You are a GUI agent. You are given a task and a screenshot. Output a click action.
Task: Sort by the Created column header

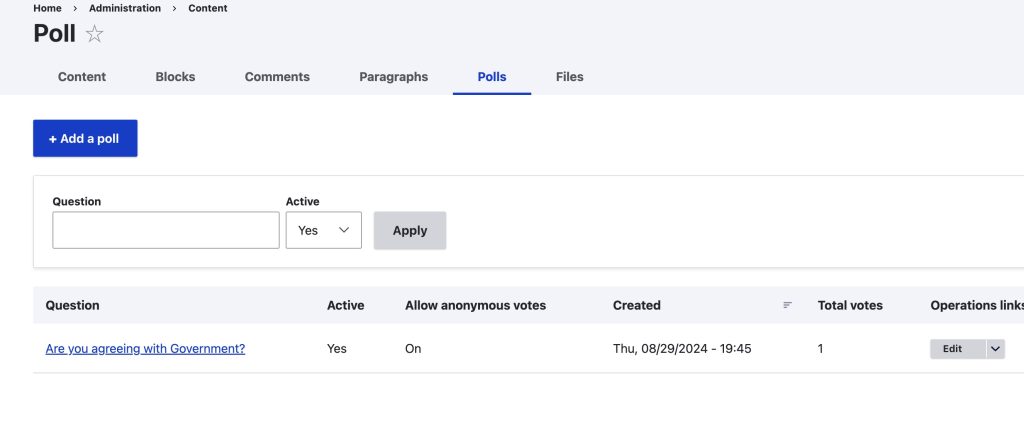coord(636,306)
